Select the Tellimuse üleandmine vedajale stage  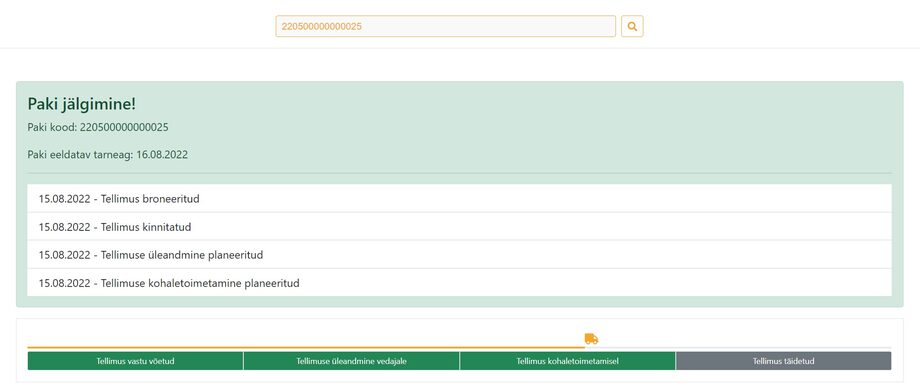[x=351, y=361]
